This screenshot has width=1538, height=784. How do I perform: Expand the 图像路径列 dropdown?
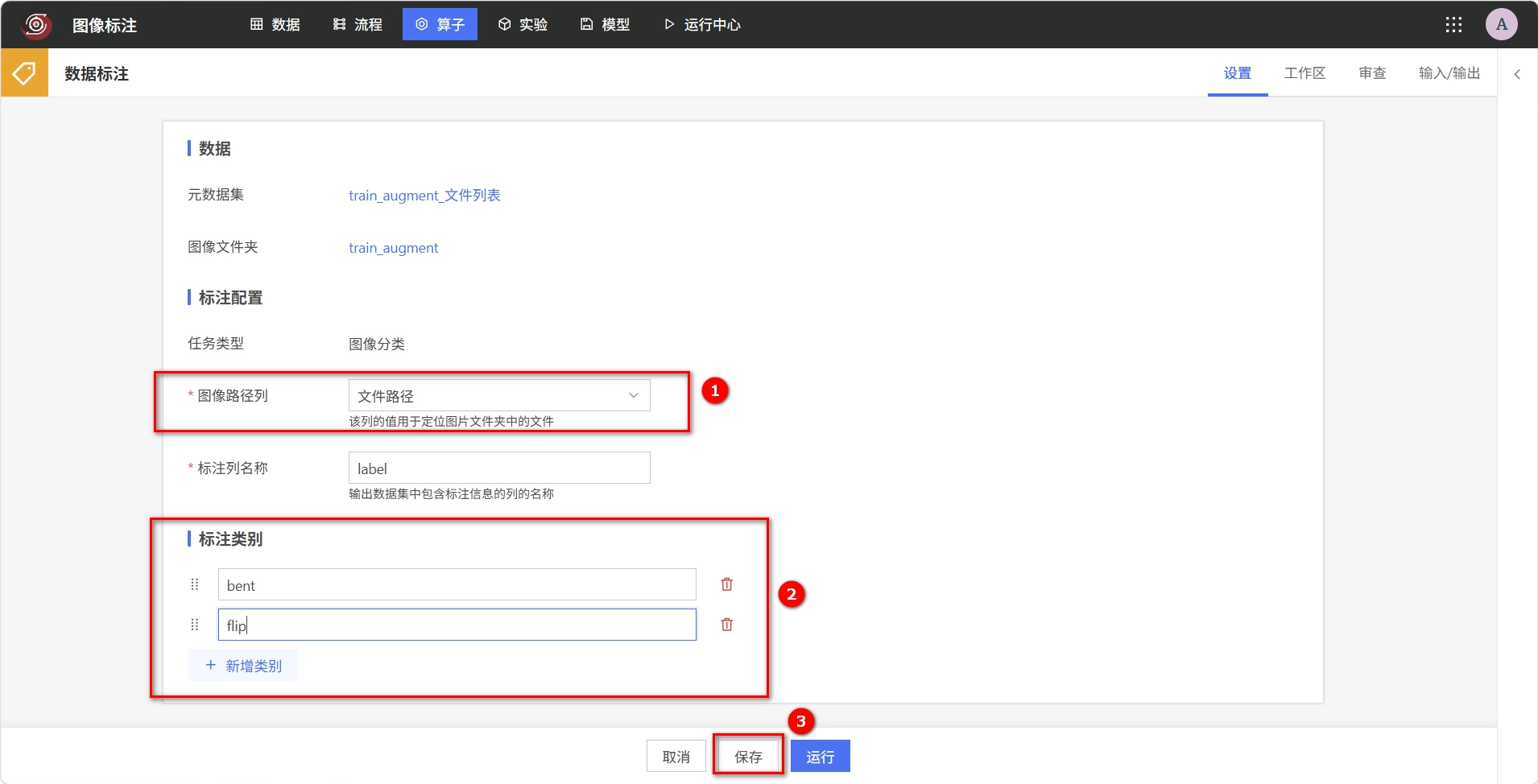click(x=499, y=395)
